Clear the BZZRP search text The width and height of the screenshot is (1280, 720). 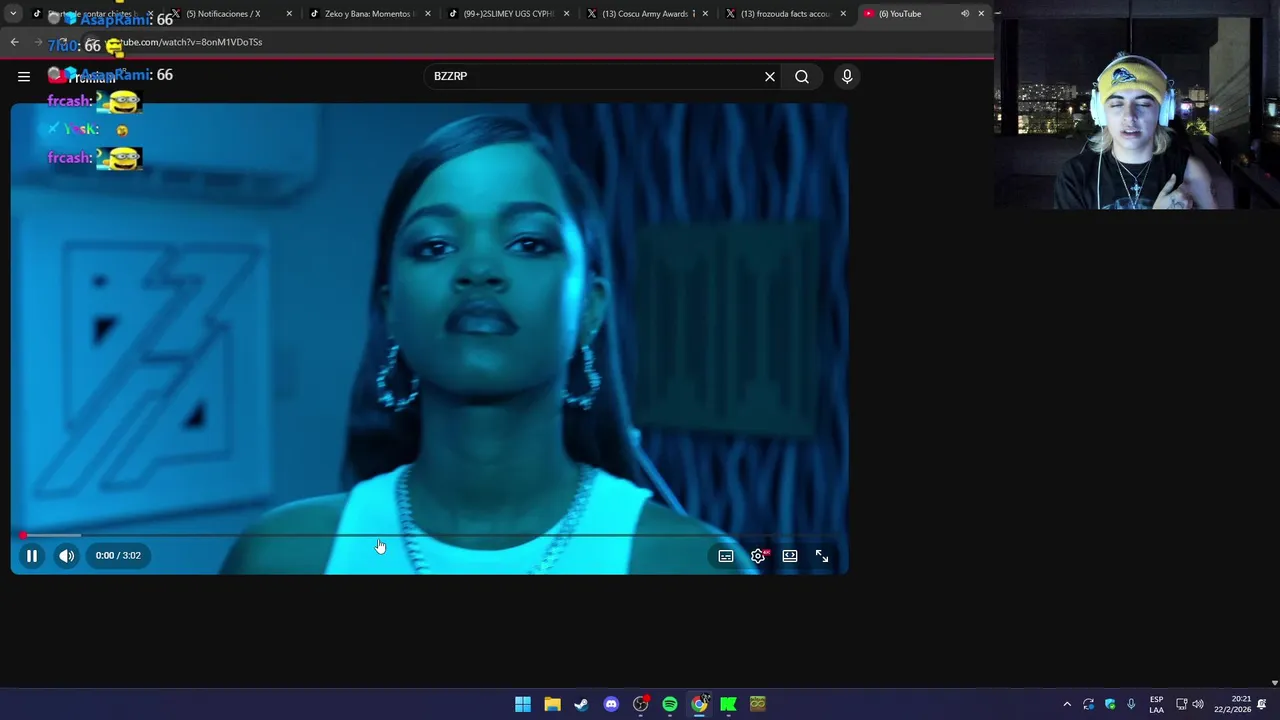[x=770, y=76]
